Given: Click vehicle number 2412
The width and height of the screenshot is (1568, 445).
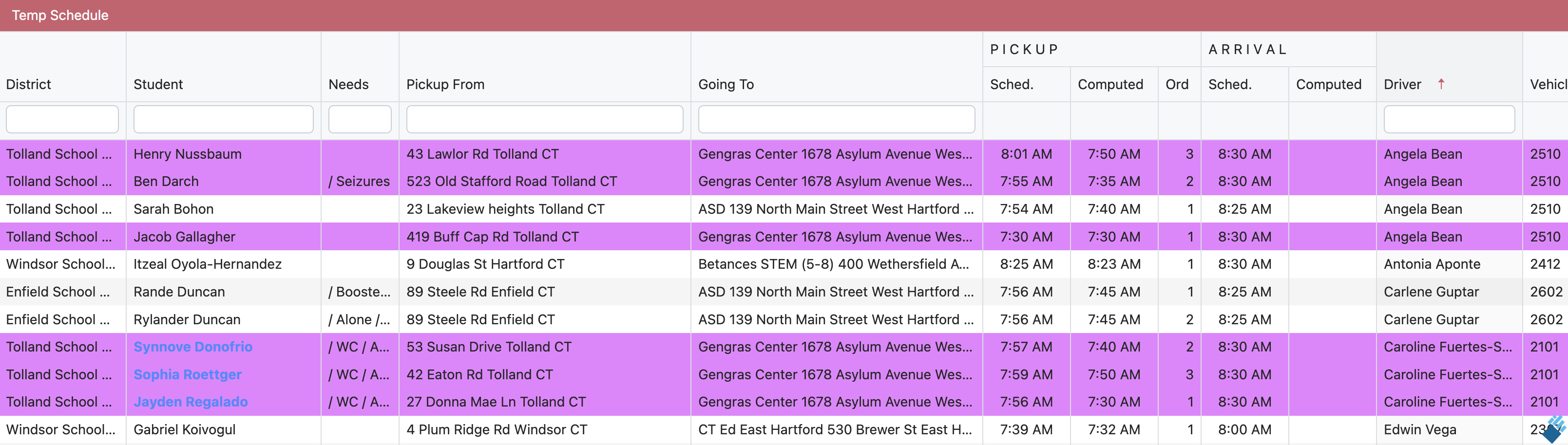Looking at the screenshot, I should [x=1545, y=264].
